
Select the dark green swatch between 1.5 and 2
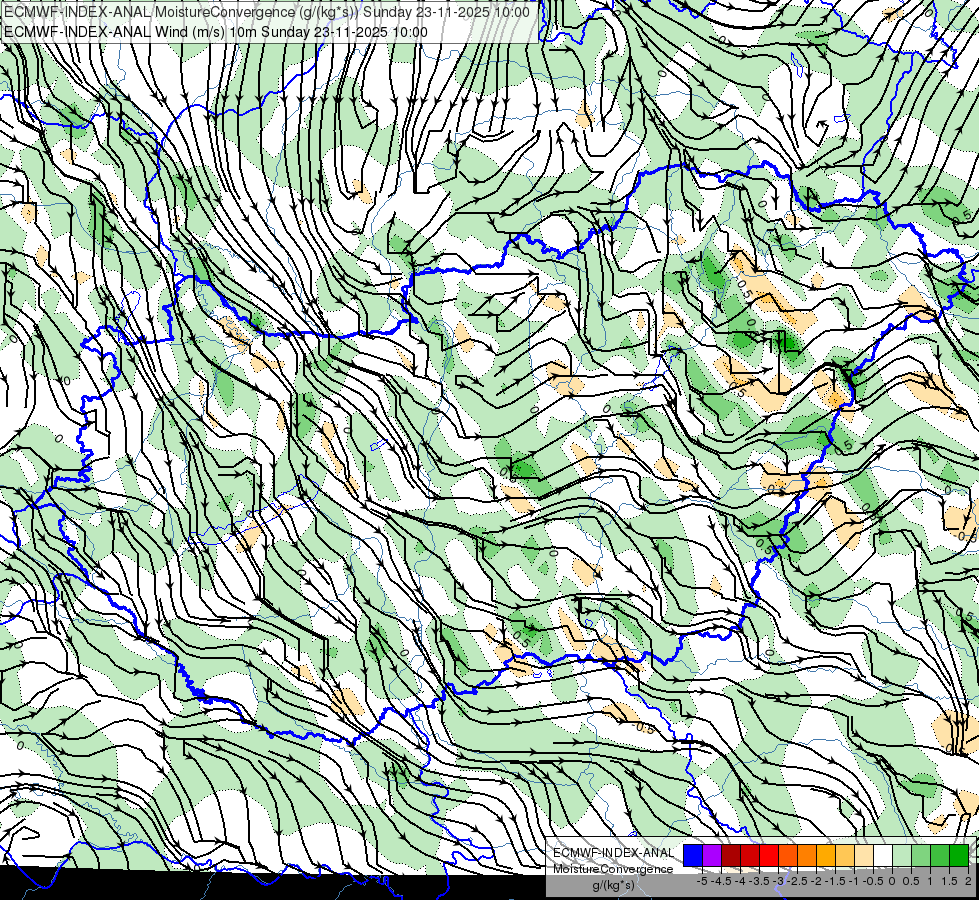(959, 855)
